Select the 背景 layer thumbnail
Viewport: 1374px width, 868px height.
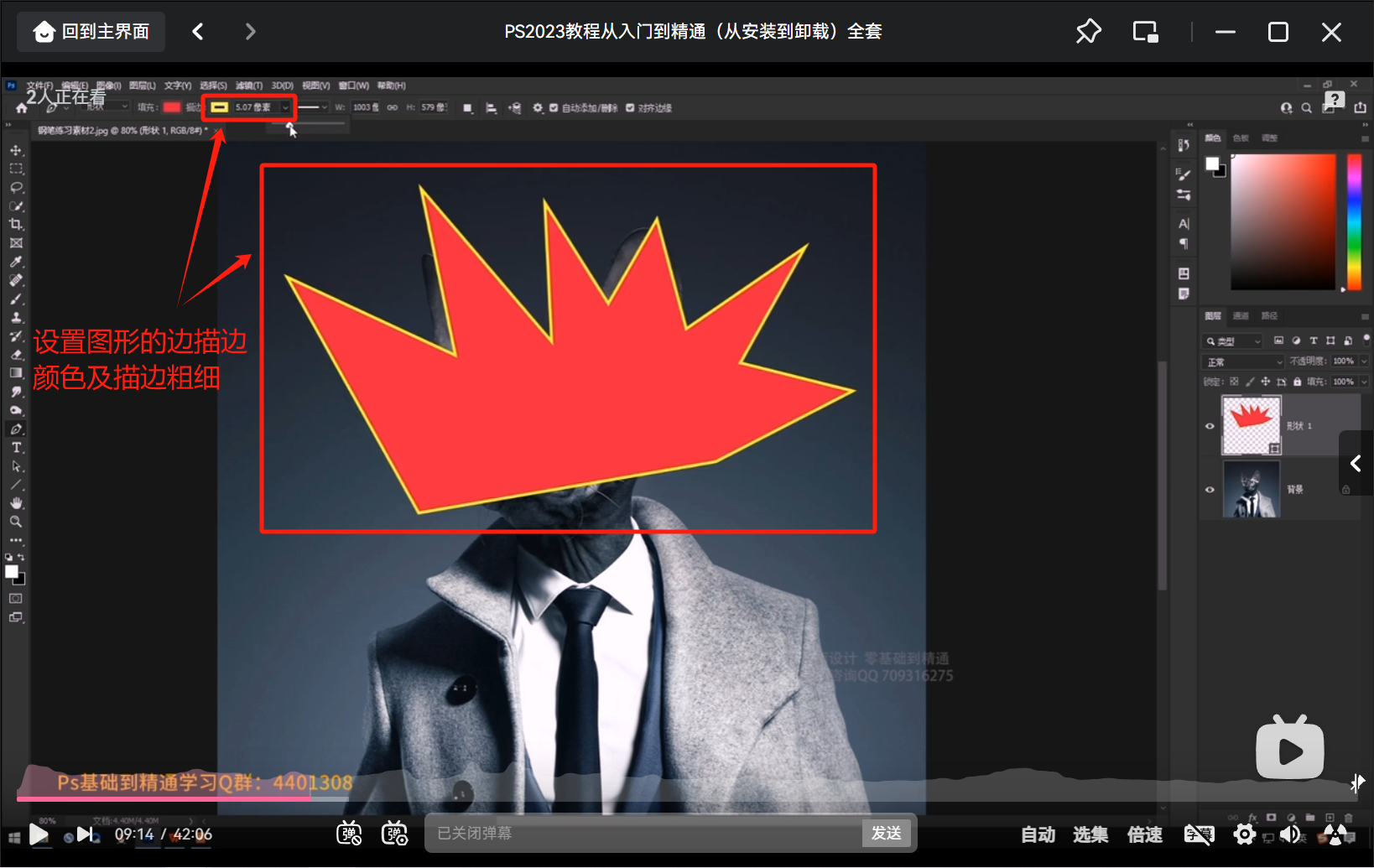1251,489
